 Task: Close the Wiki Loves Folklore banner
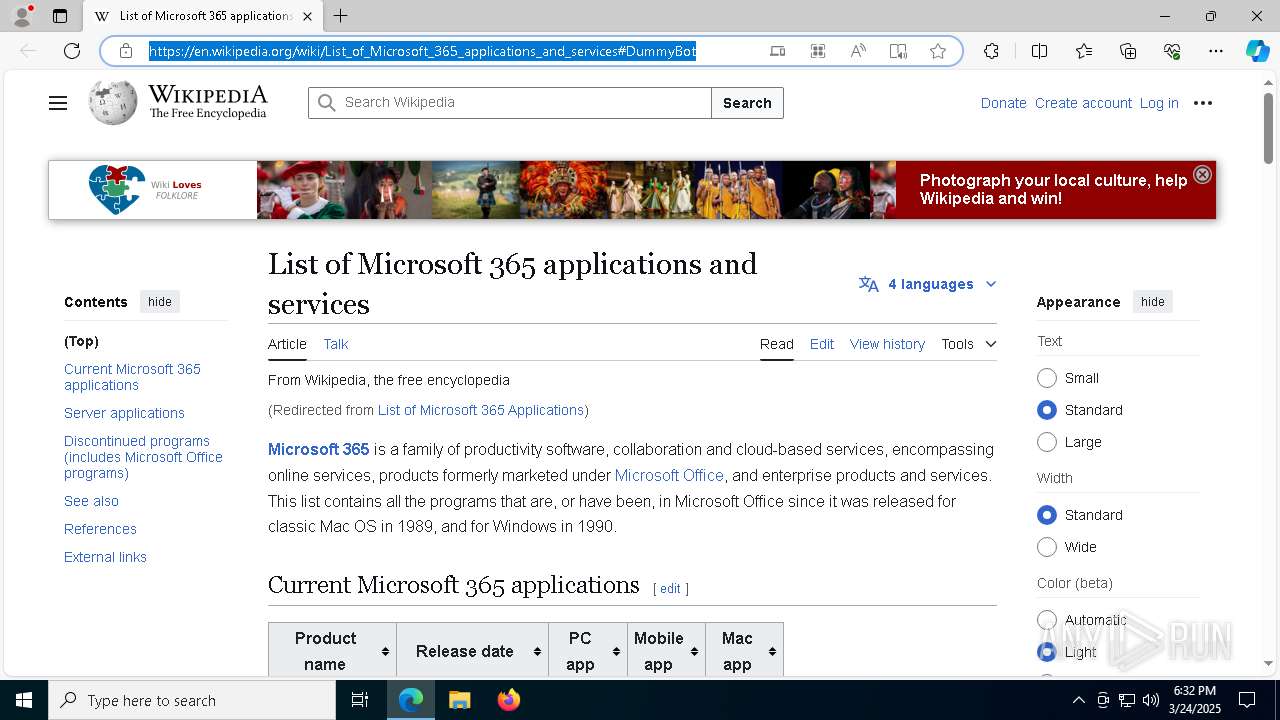coord(1202,174)
